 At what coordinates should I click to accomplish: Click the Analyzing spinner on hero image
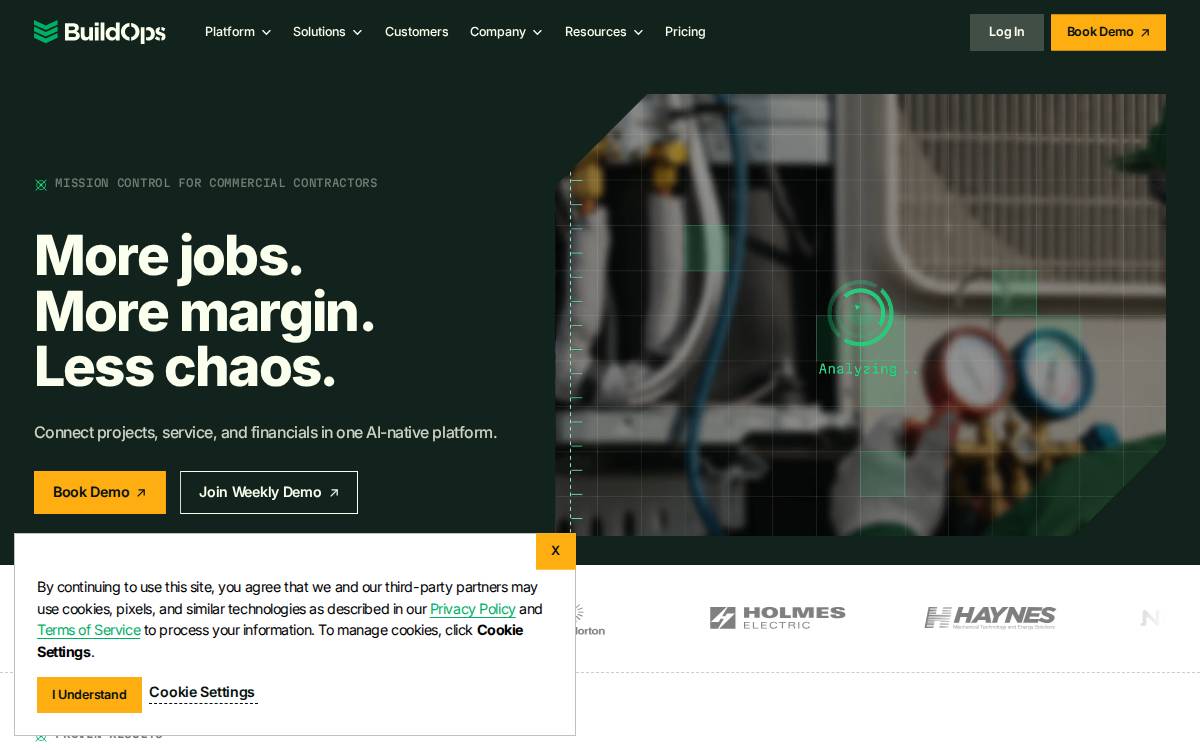click(x=861, y=313)
